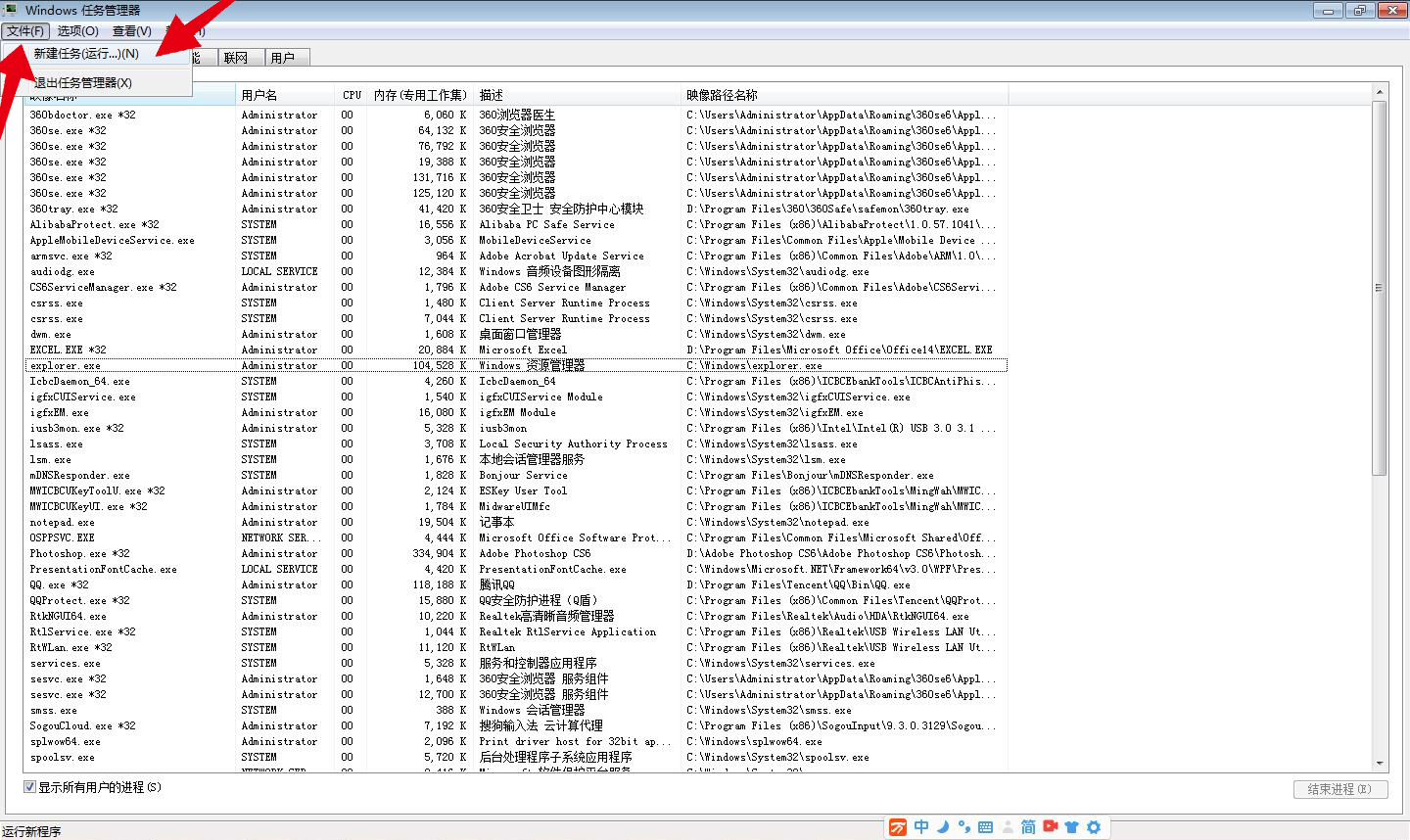Select the dwm.exe process name
The height and width of the screenshot is (840, 1410).
[50, 334]
